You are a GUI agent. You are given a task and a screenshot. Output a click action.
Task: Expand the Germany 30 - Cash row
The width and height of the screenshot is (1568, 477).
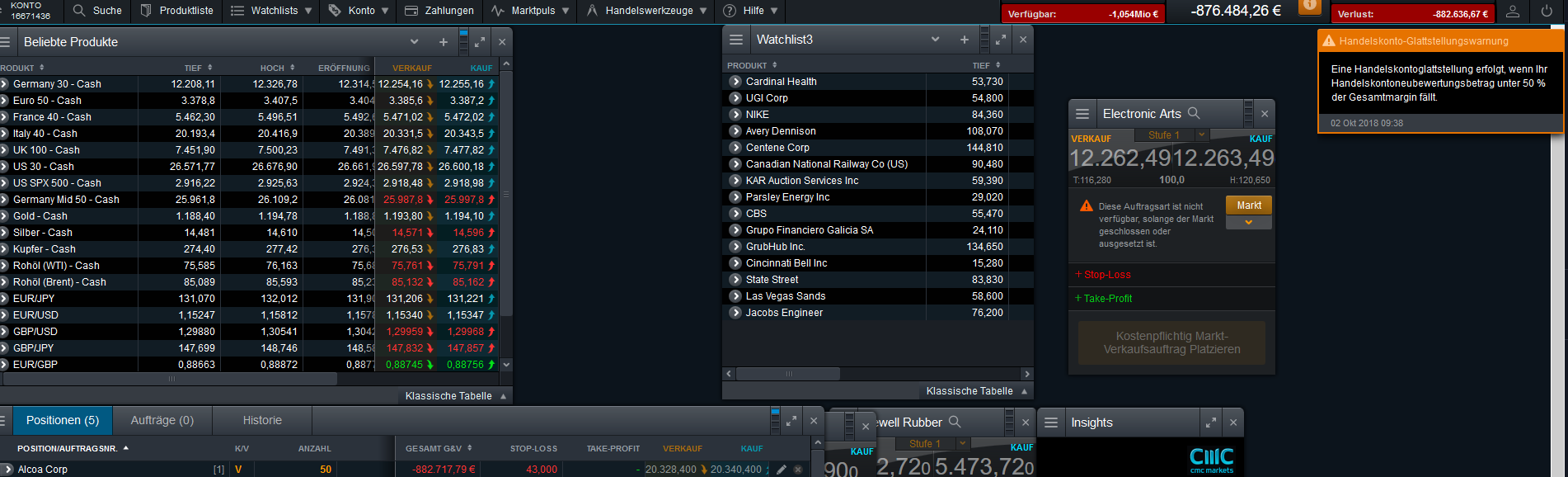point(4,84)
